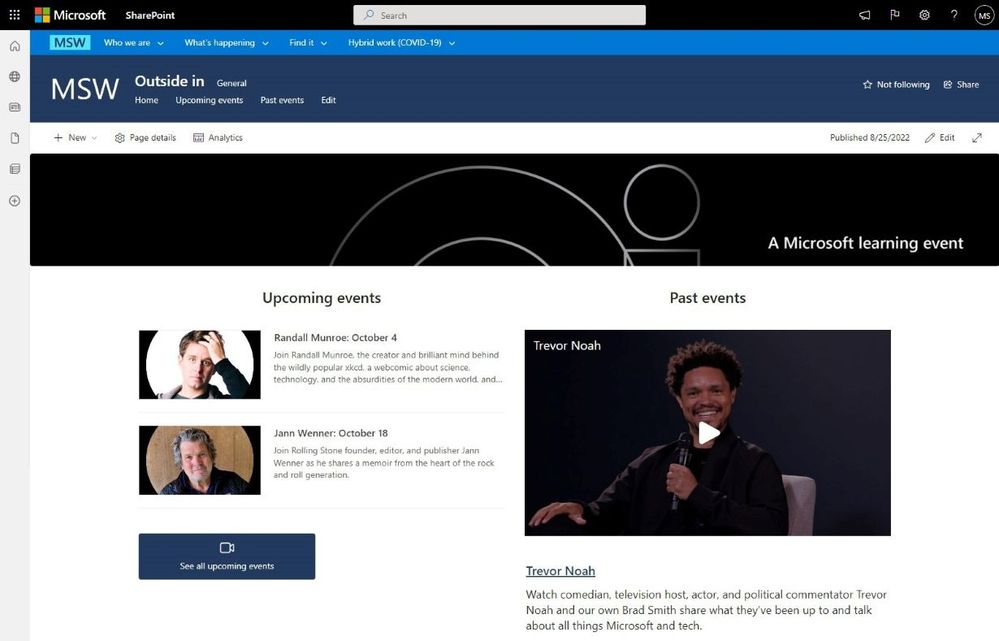The height and width of the screenshot is (641, 999).
Task: Play the Trevor Noah video
Action: tap(708, 433)
